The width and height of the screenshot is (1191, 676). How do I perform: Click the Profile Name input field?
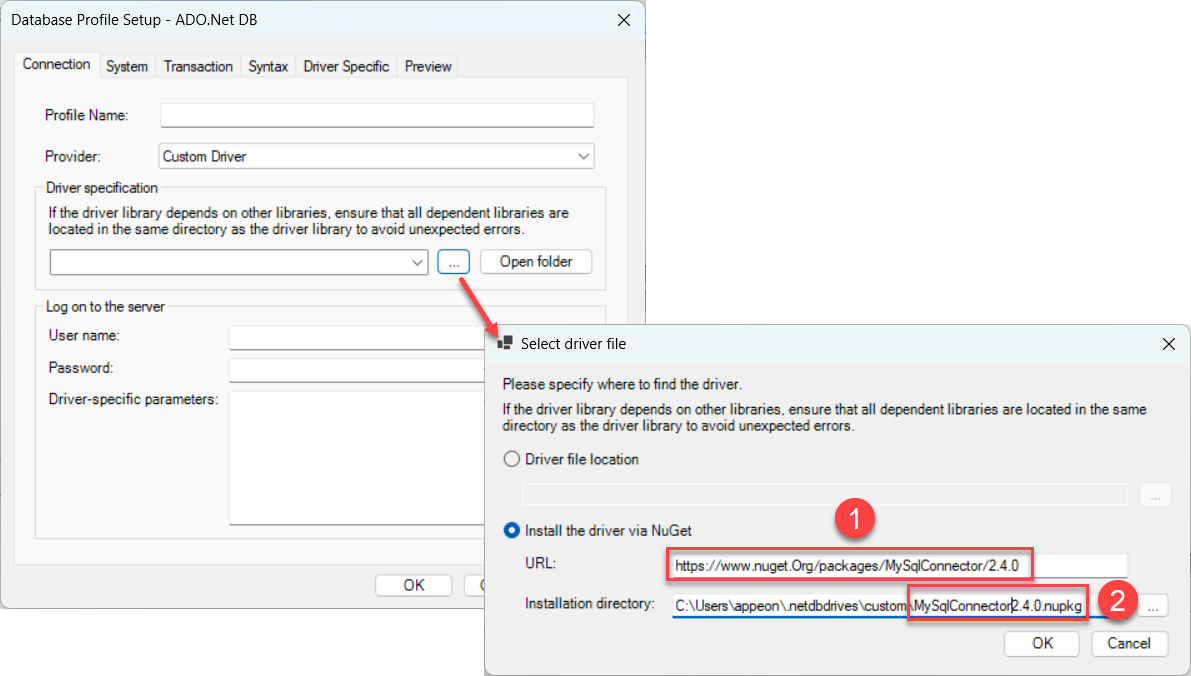(377, 116)
